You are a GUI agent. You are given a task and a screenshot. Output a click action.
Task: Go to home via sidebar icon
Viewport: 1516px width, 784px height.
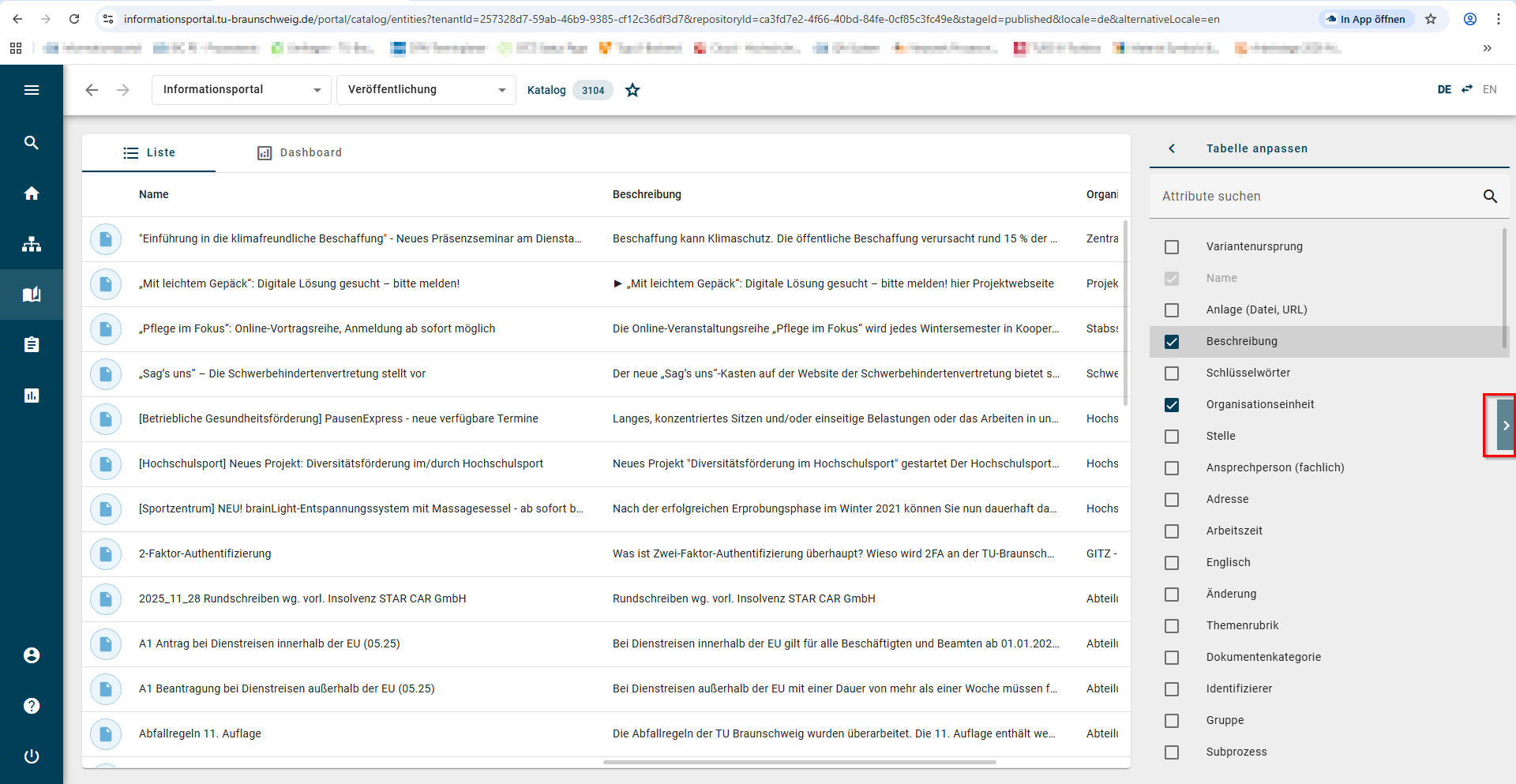(32, 193)
